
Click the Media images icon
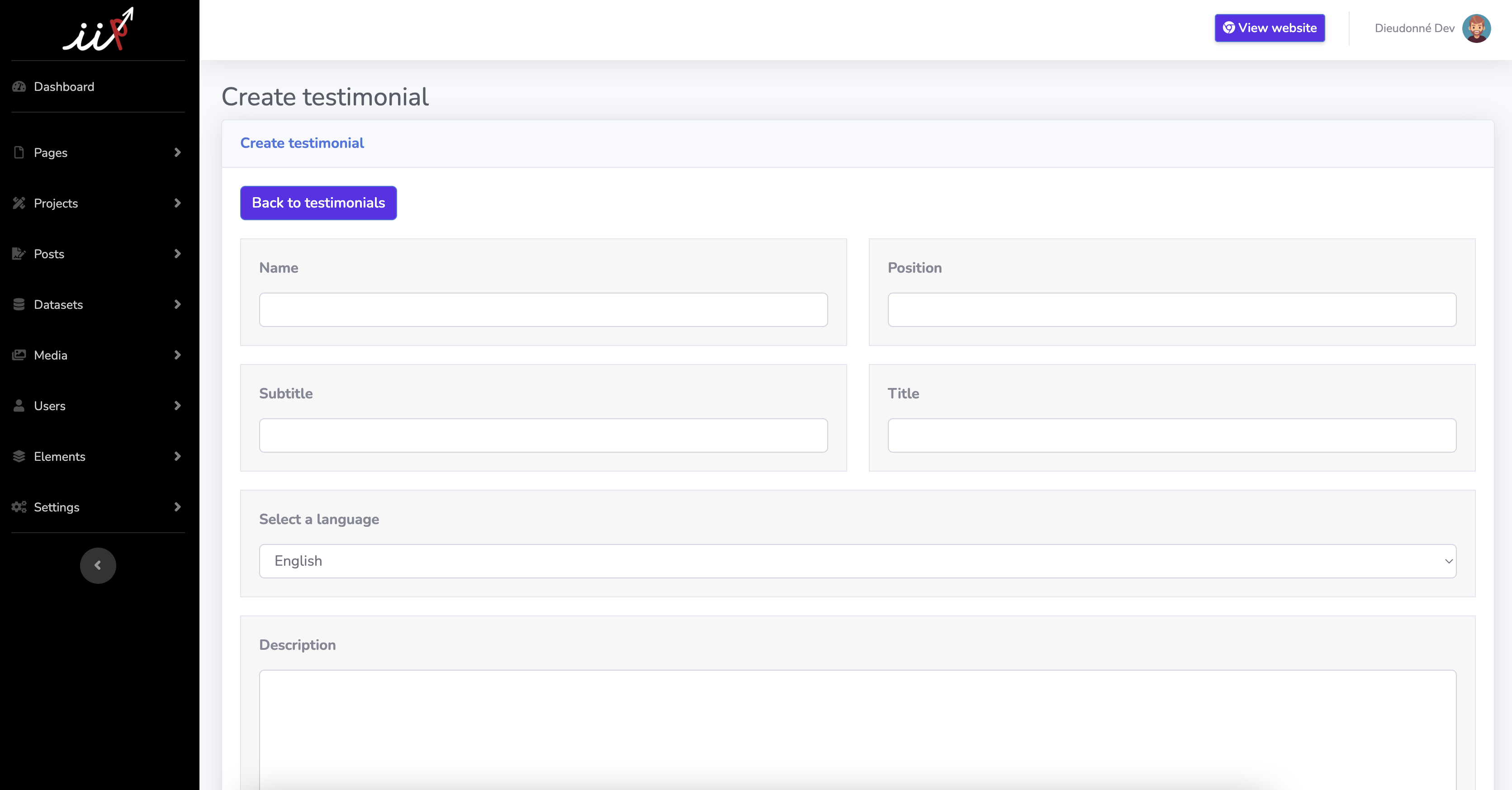point(19,355)
